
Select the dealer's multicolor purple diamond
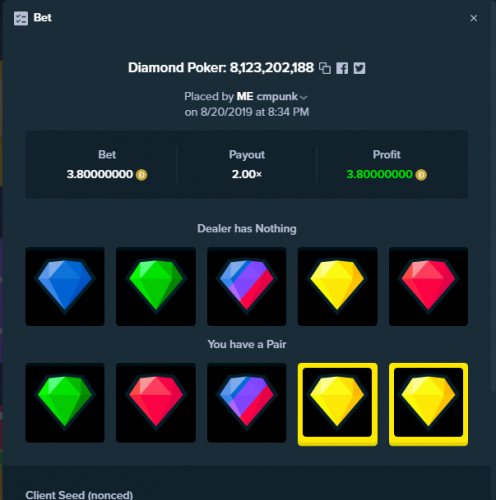click(247, 286)
